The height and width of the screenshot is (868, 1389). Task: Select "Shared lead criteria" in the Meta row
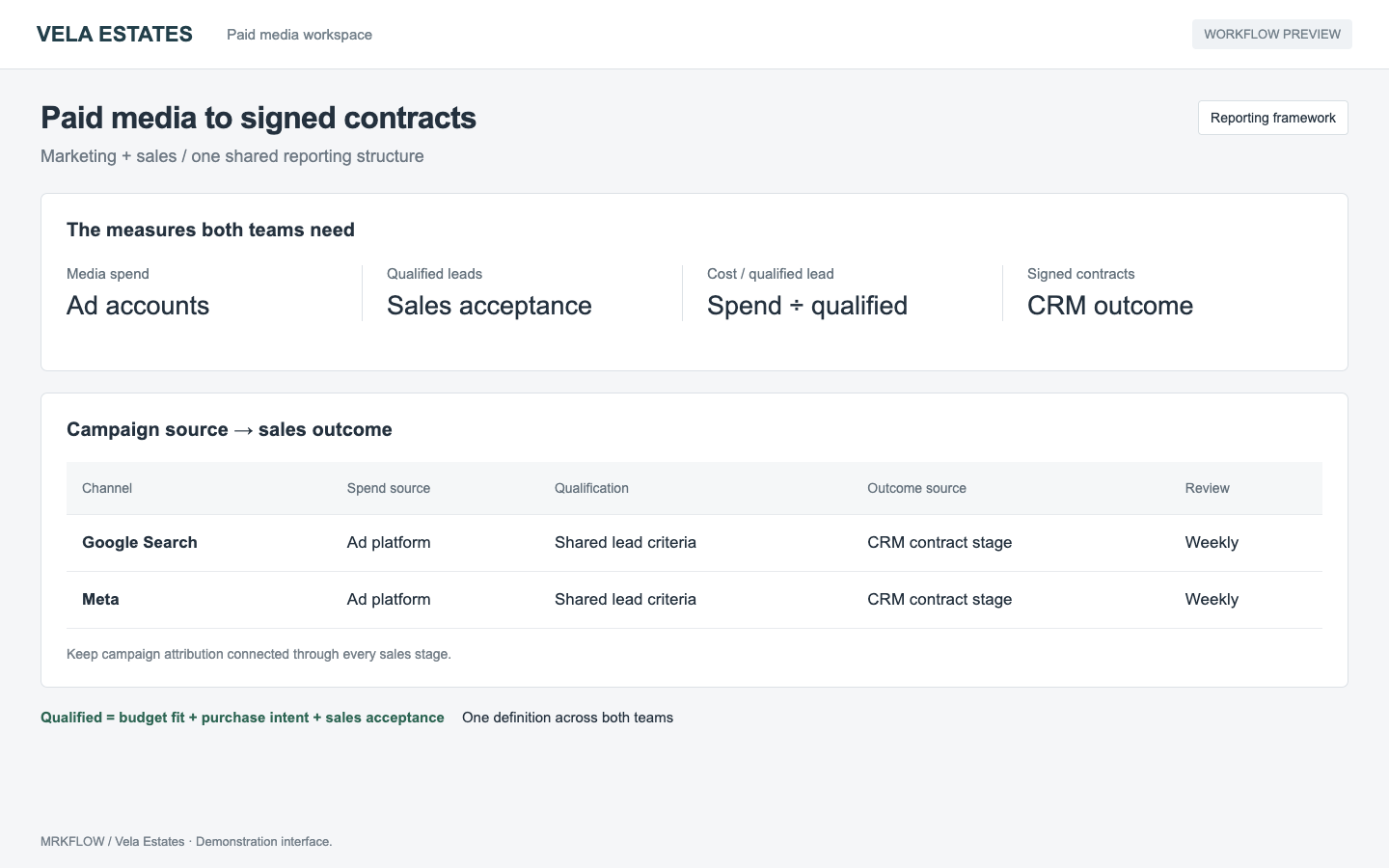tap(625, 599)
